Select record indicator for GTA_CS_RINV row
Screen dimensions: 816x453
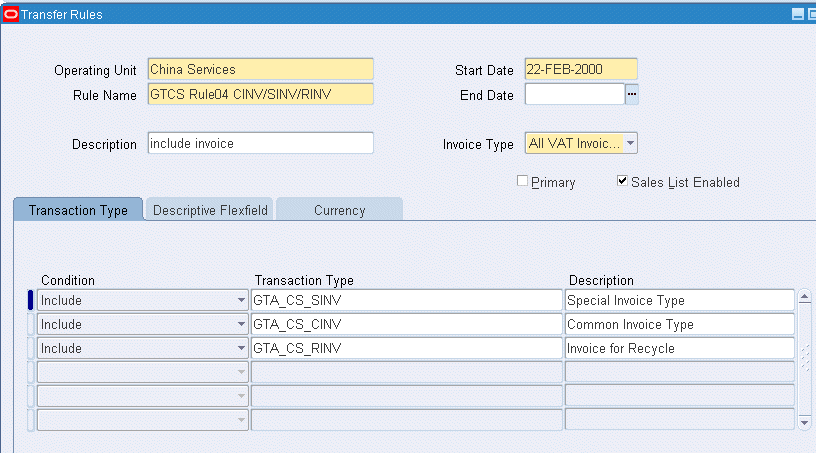click(31, 348)
